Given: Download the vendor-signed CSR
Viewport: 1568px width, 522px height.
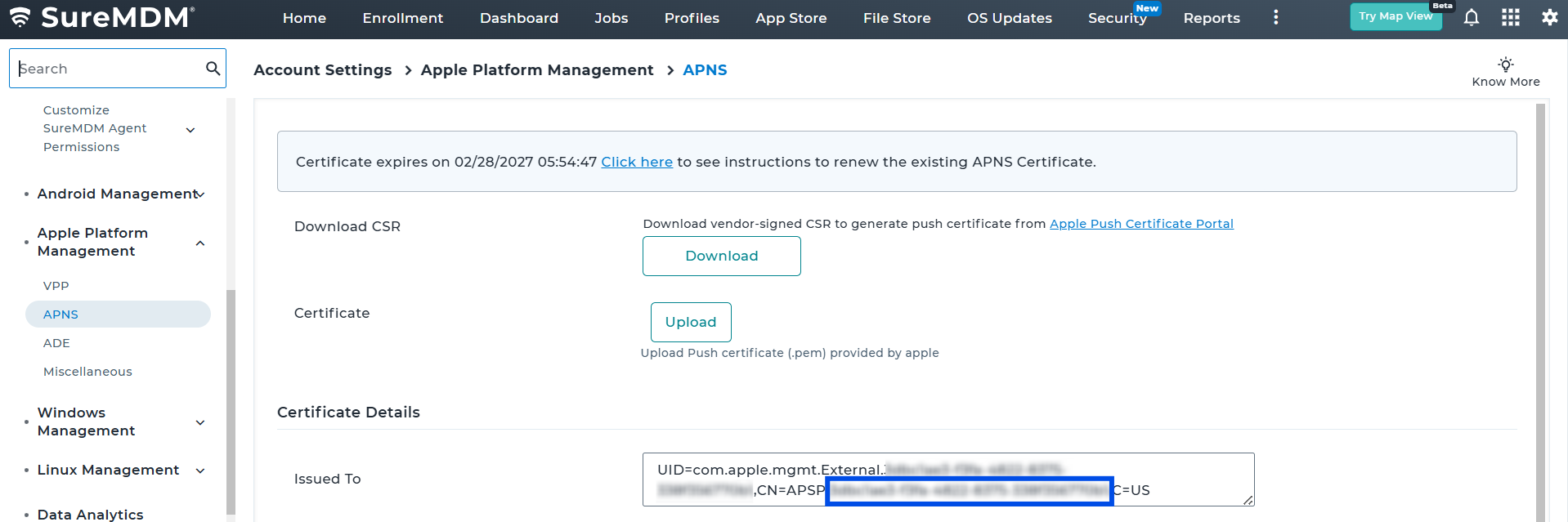Looking at the screenshot, I should tap(721, 256).
